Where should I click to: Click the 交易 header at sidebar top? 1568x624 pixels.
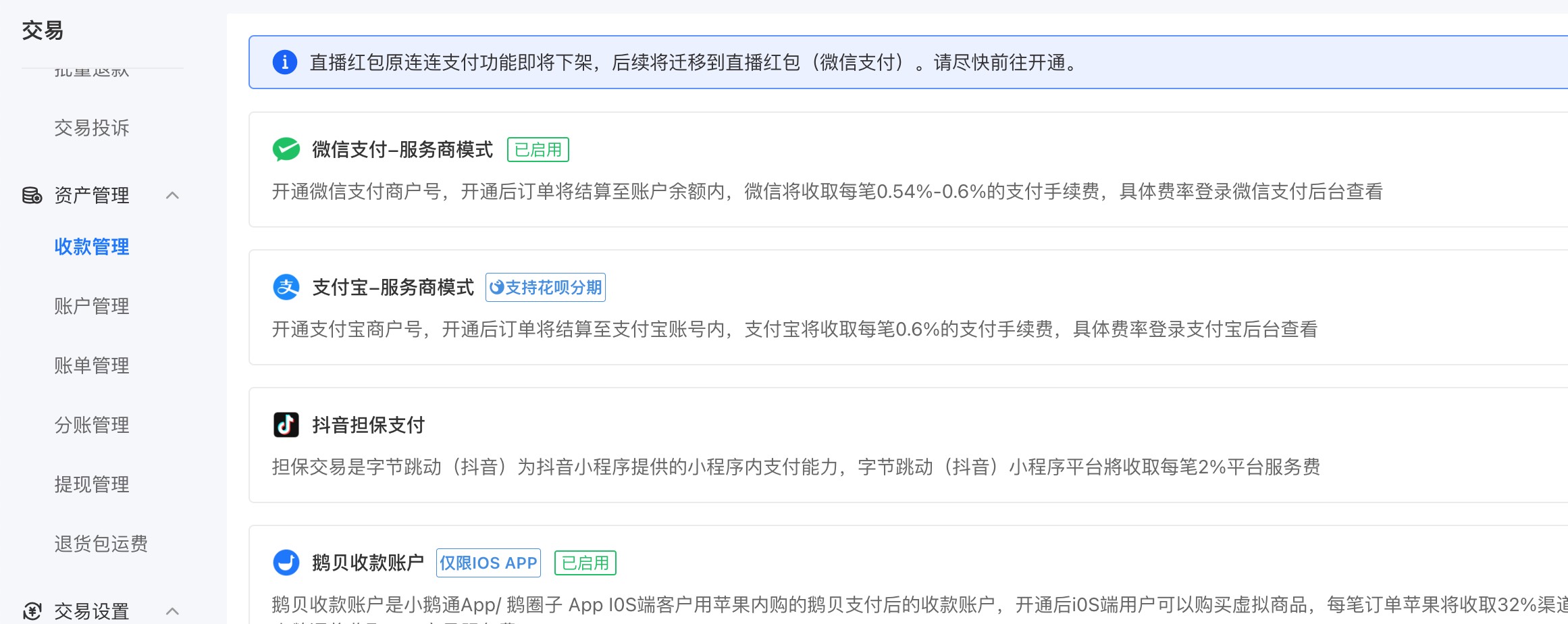coord(43,30)
